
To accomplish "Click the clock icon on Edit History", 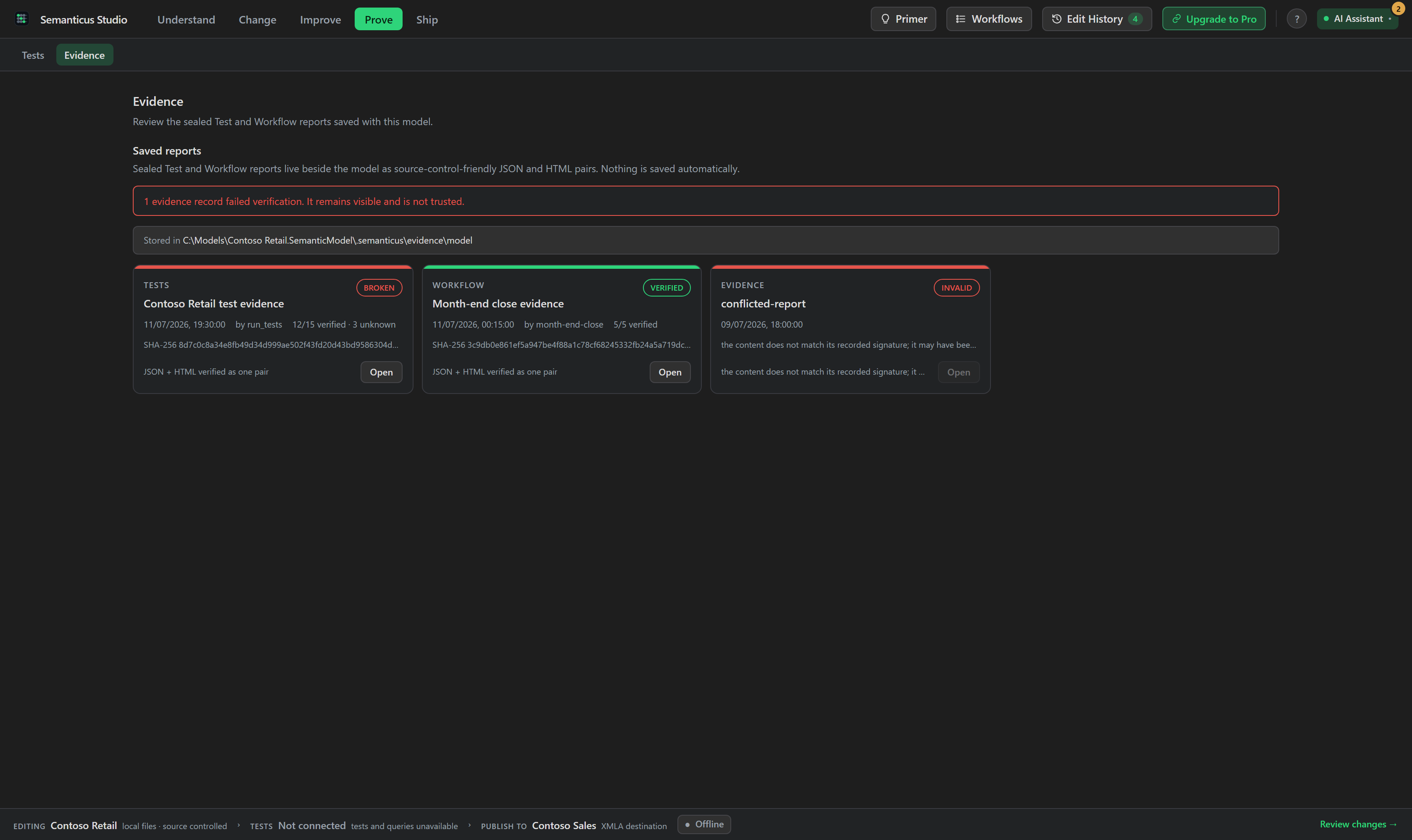I will click(x=1056, y=18).
